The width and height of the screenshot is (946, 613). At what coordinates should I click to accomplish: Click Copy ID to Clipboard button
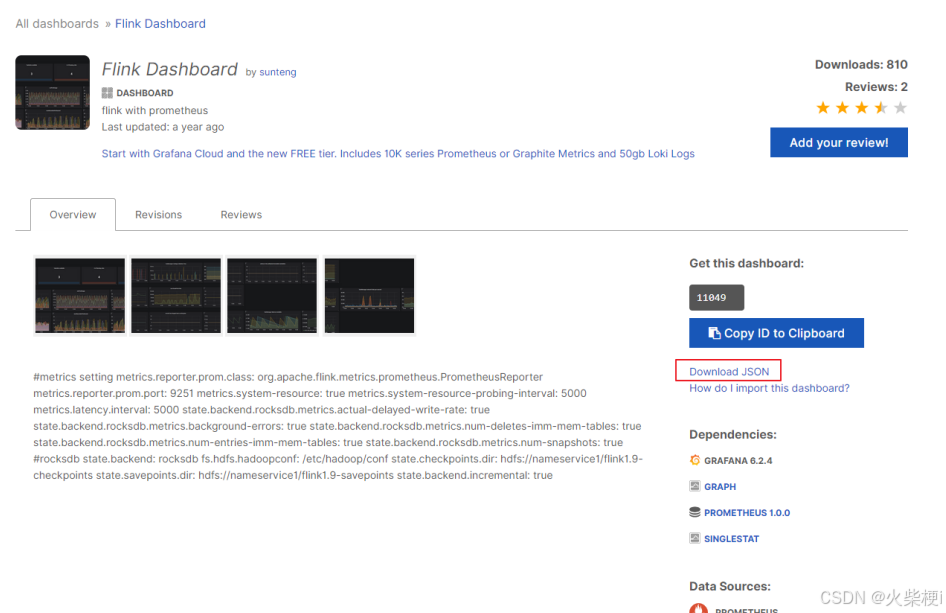tap(776, 333)
